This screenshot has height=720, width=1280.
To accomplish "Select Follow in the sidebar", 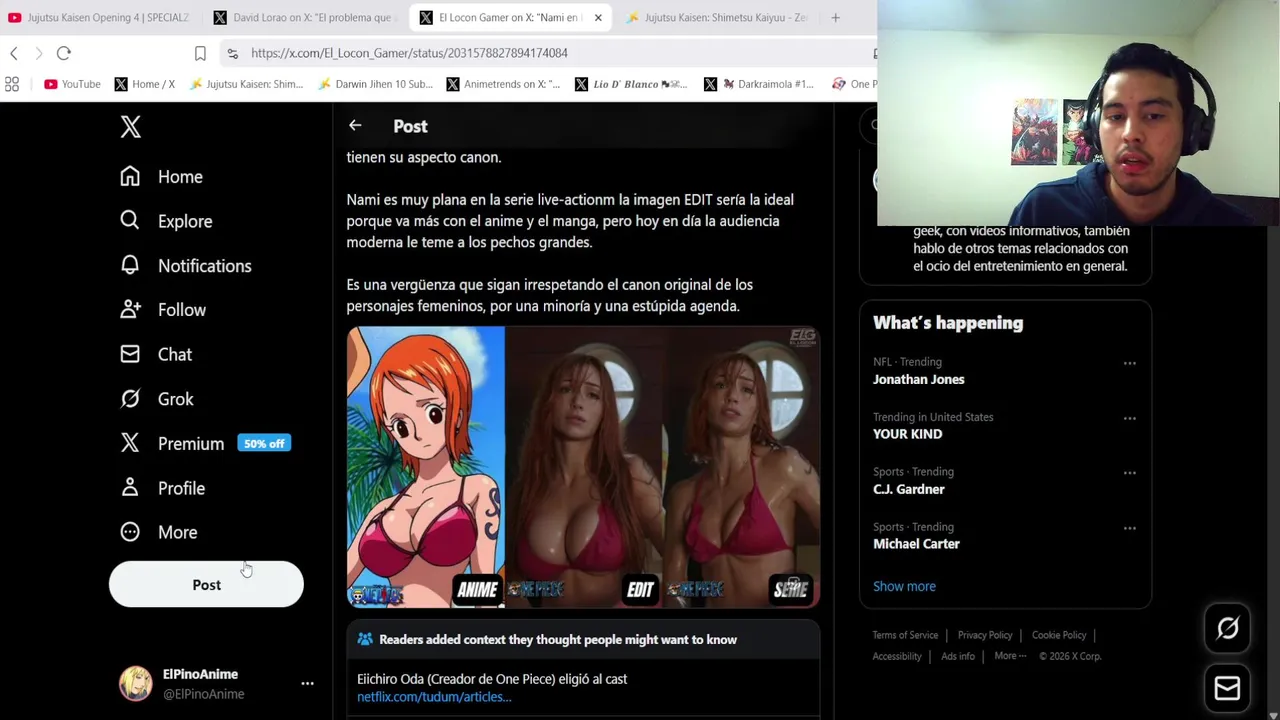I will pos(182,310).
